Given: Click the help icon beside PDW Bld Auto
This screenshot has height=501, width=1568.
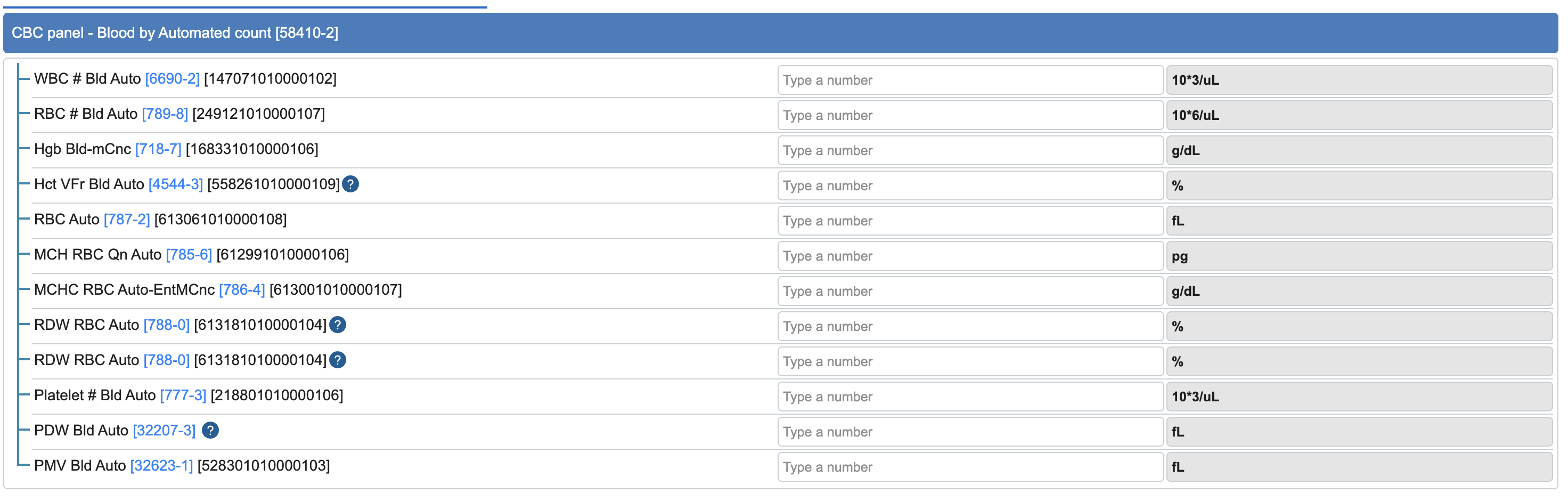Looking at the screenshot, I should [x=210, y=430].
